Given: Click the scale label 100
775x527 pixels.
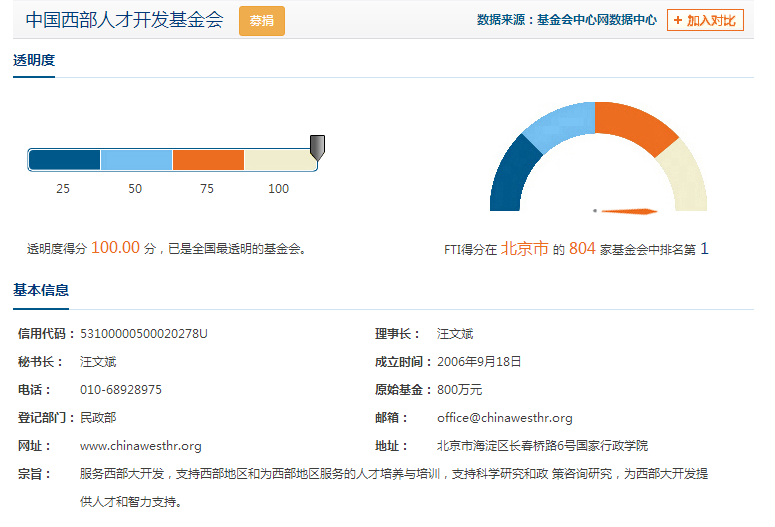Looking at the screenshot, I should [x=278, y=189].
